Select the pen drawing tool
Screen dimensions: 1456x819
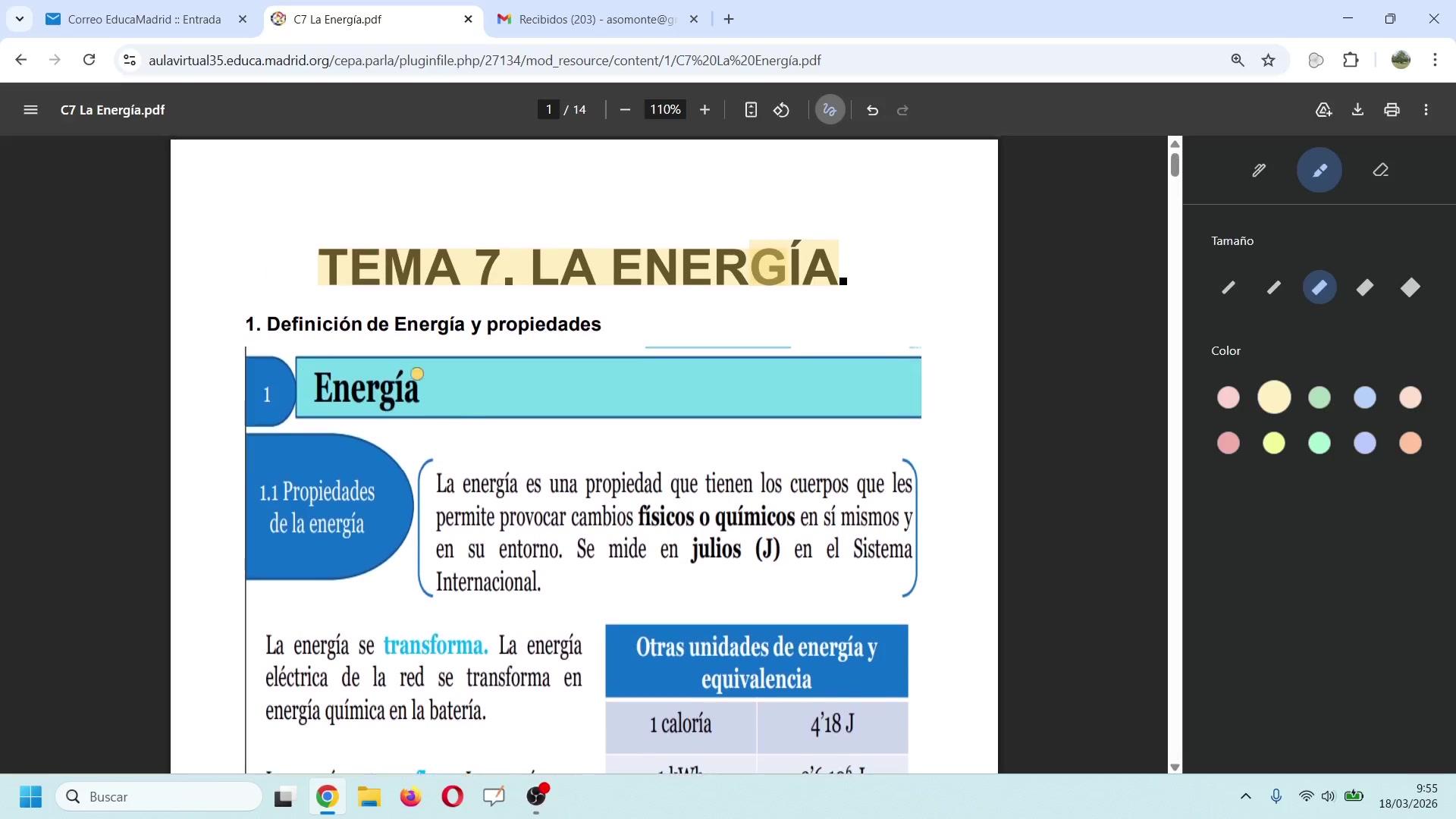tap(1259, 170)
